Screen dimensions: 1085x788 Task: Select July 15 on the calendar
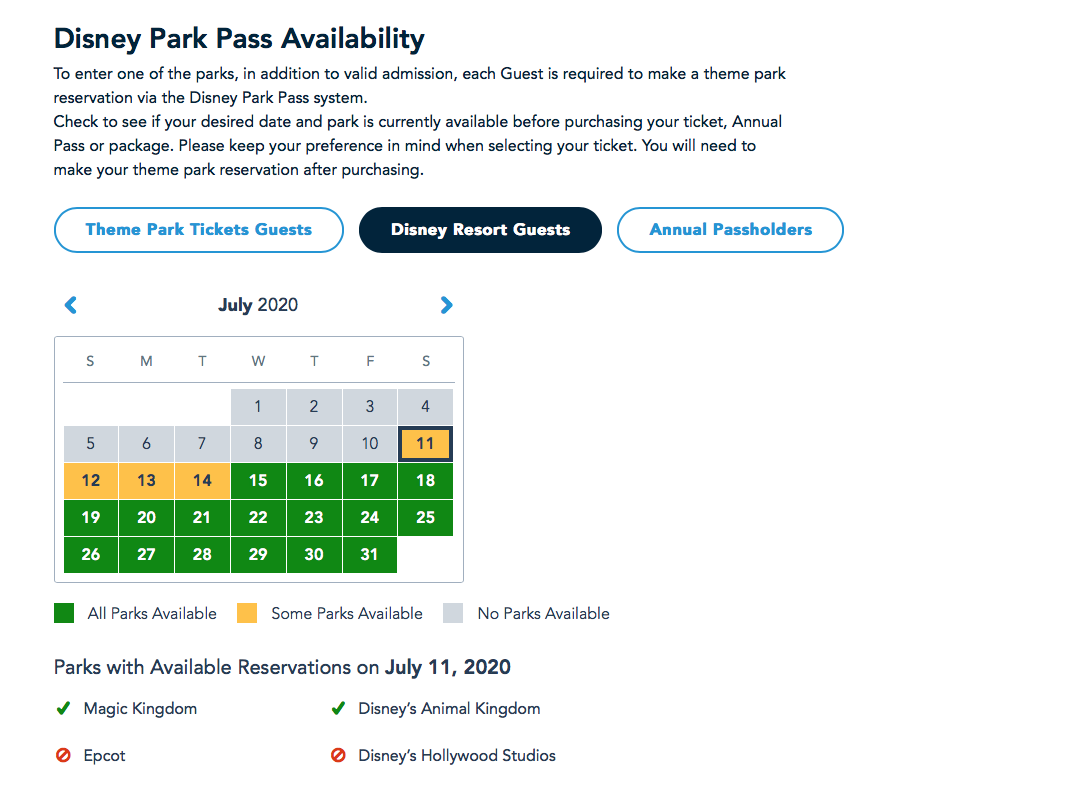coord(258,480)
